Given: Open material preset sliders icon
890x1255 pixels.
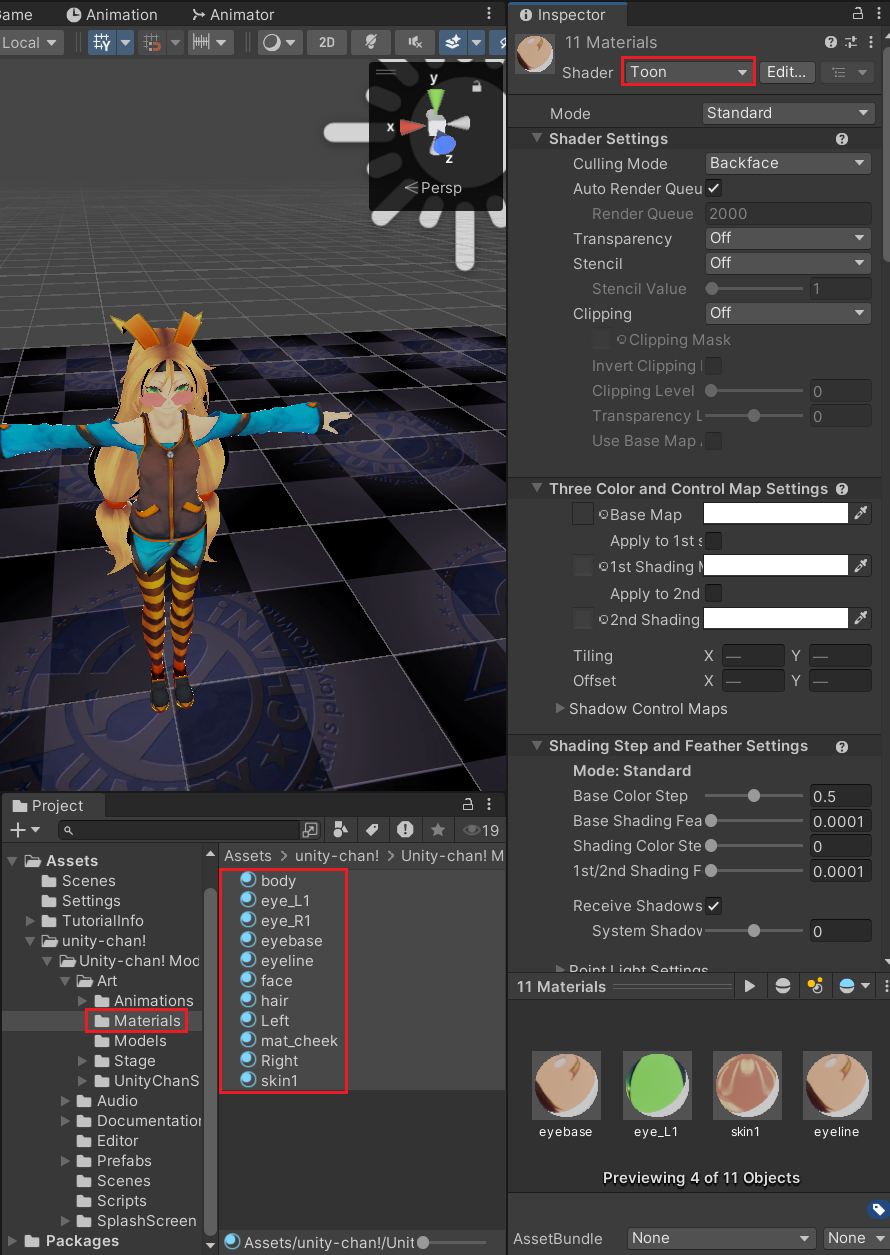Looking at the screenshot, I should pyautogui.click(x=852, y=42).
